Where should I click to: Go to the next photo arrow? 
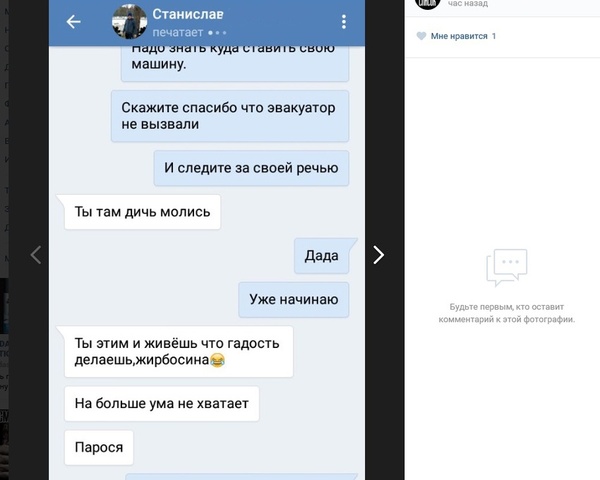(378, 255)
